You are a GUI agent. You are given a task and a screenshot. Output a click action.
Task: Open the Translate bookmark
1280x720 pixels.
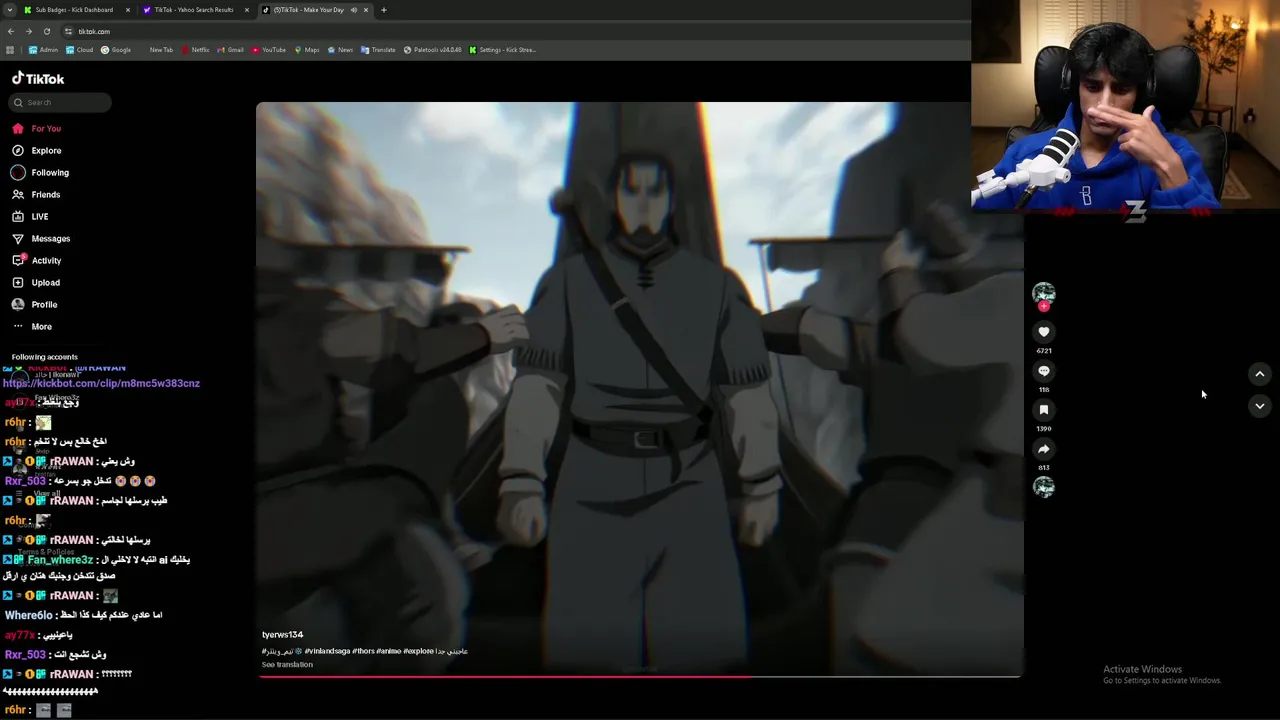(378, 50)
